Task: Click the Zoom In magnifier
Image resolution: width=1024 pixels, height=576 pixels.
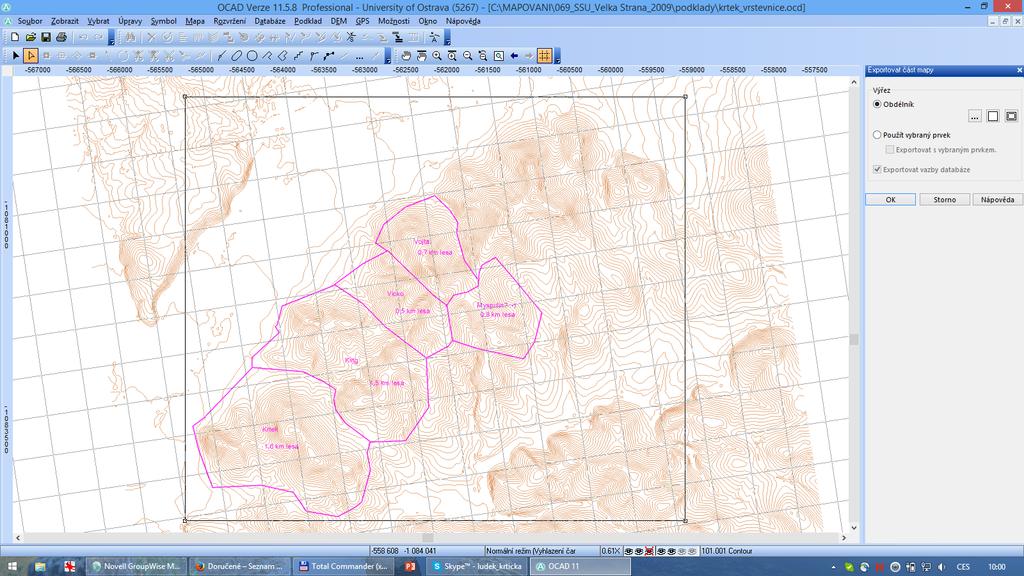Action: click(437, 56)
